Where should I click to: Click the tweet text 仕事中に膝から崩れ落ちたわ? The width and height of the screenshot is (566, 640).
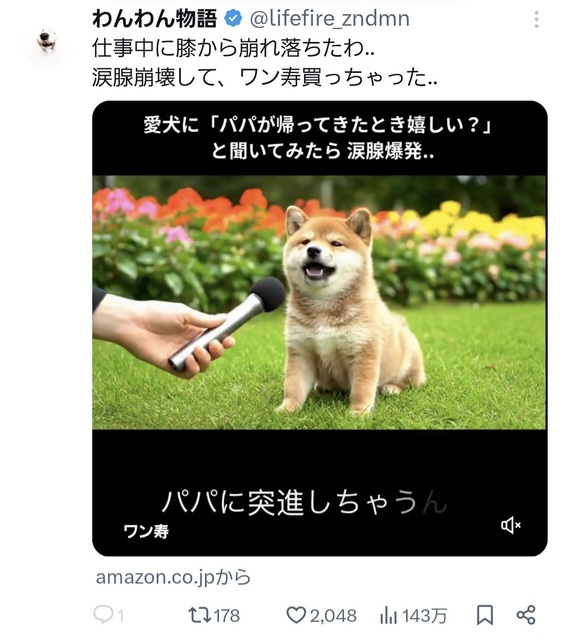(233, 49)
